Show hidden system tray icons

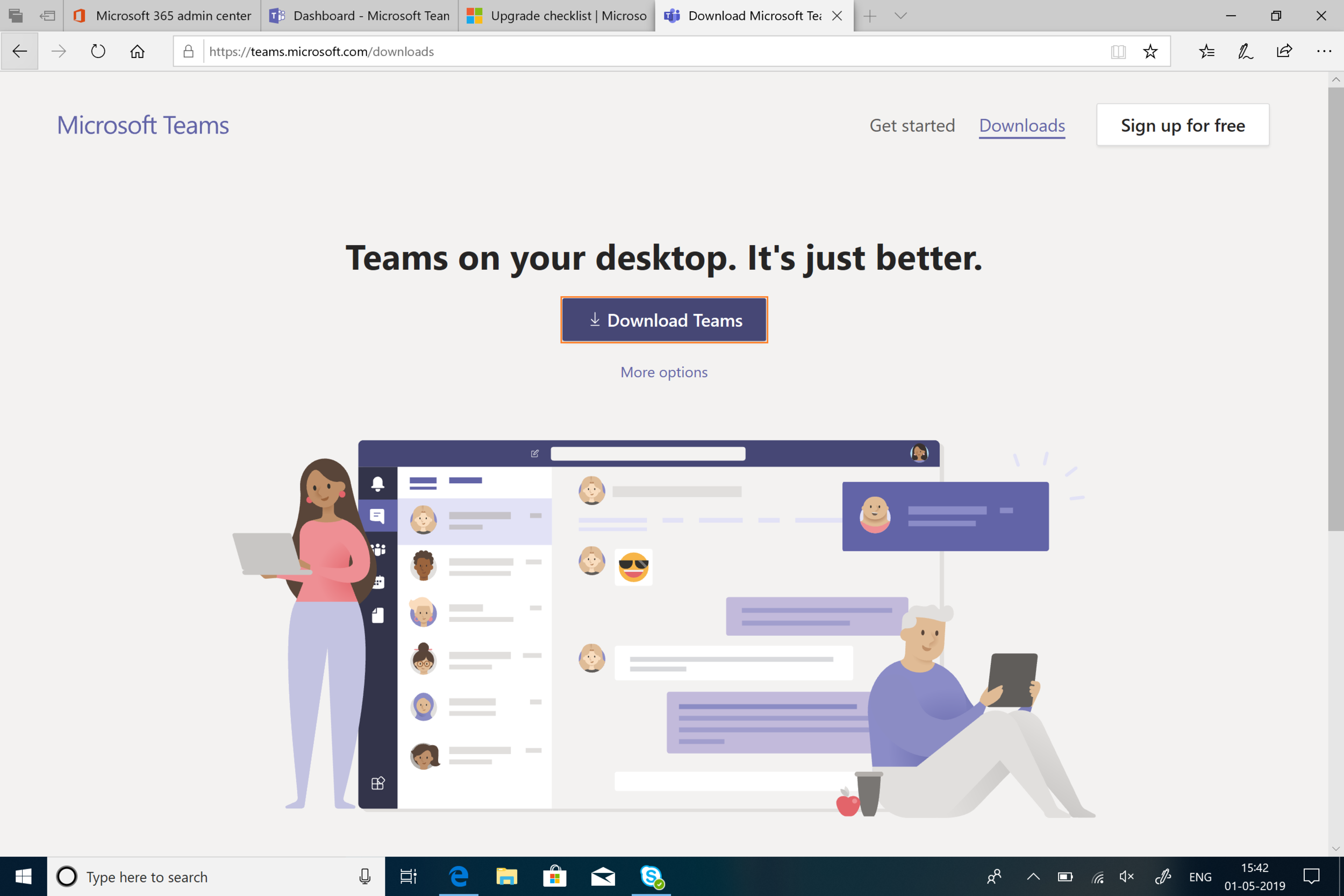(1033, 877)
